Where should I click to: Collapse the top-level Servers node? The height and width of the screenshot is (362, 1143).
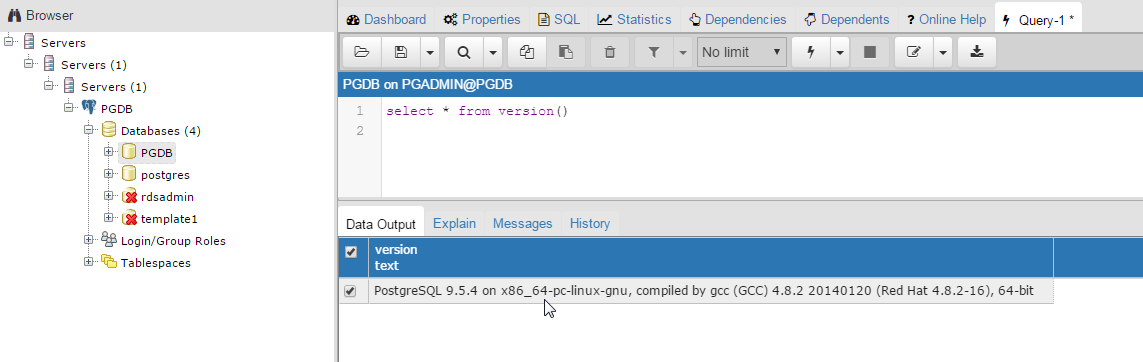(9, 42)
